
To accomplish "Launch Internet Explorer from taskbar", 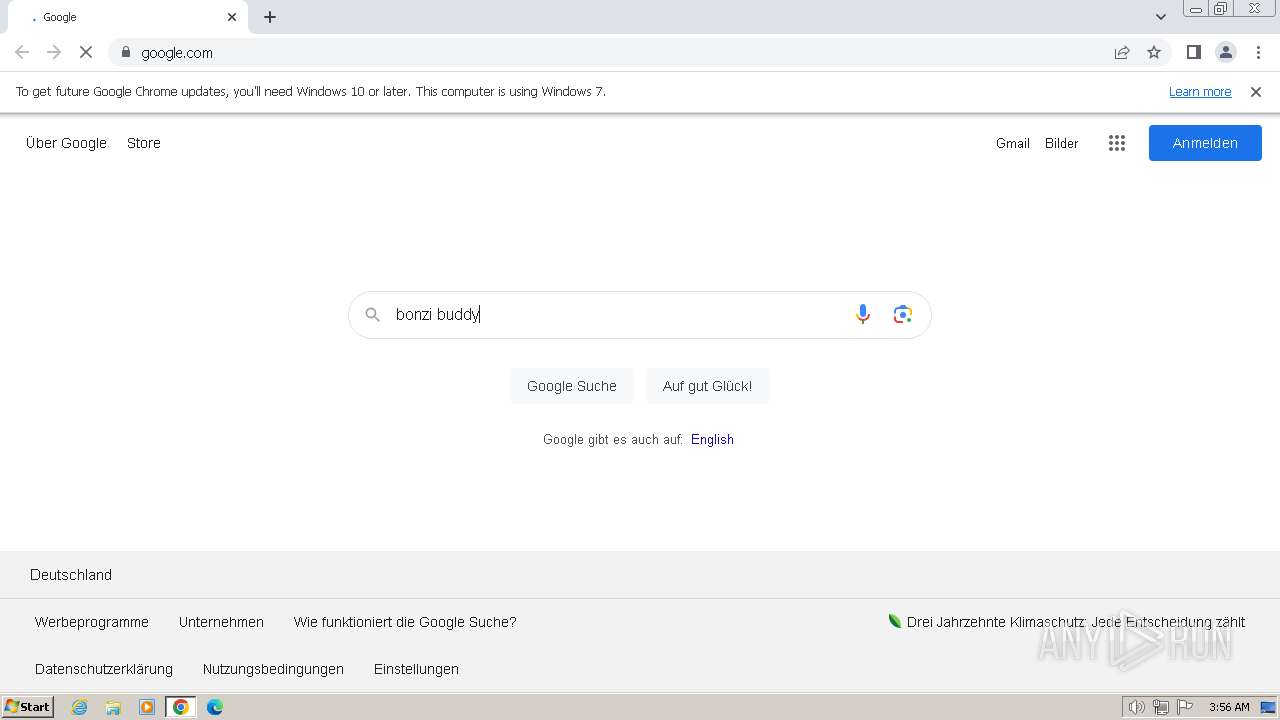I will point(80,707).
